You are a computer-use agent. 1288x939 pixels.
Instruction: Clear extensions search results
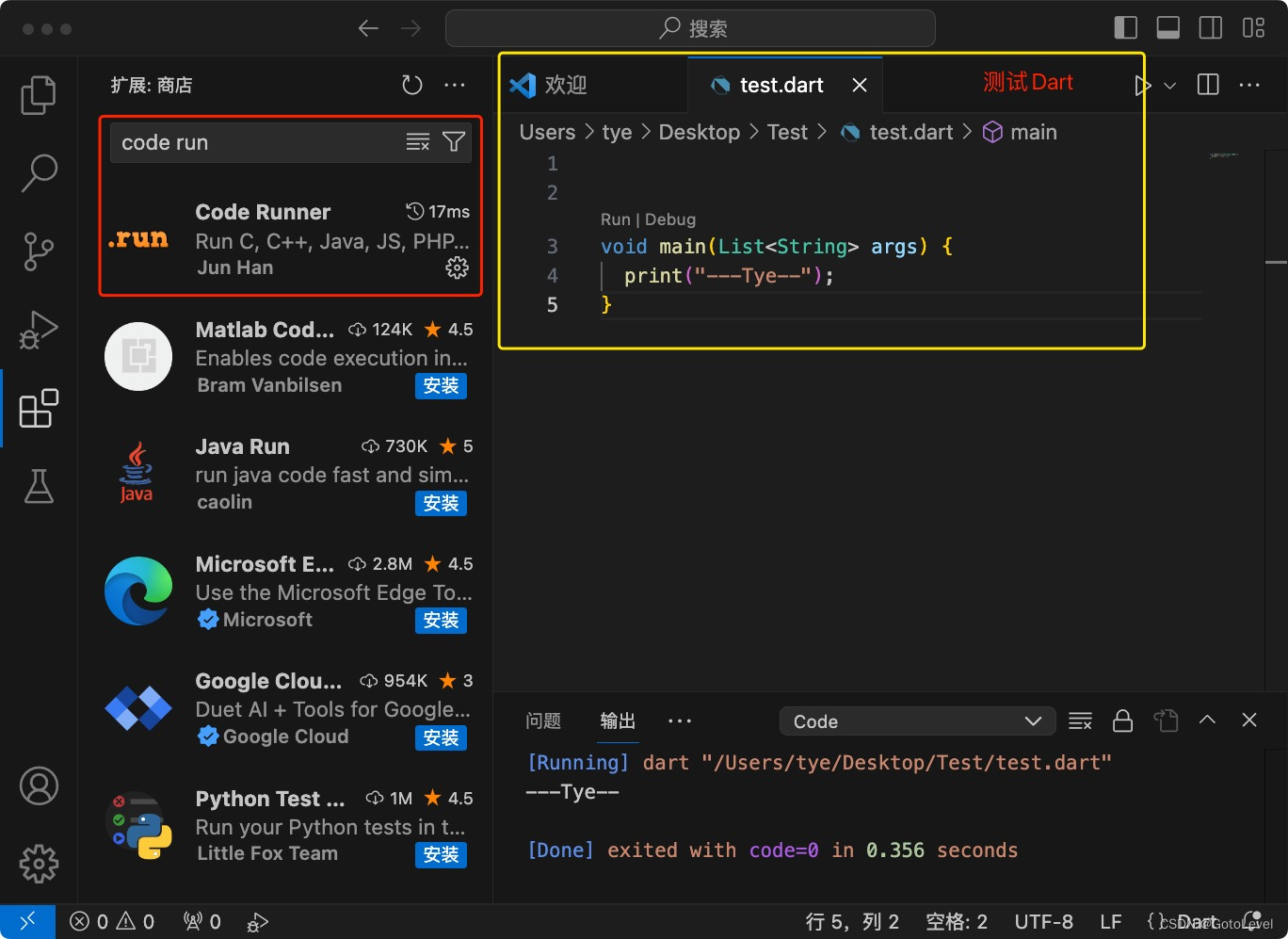click(418, 142)
